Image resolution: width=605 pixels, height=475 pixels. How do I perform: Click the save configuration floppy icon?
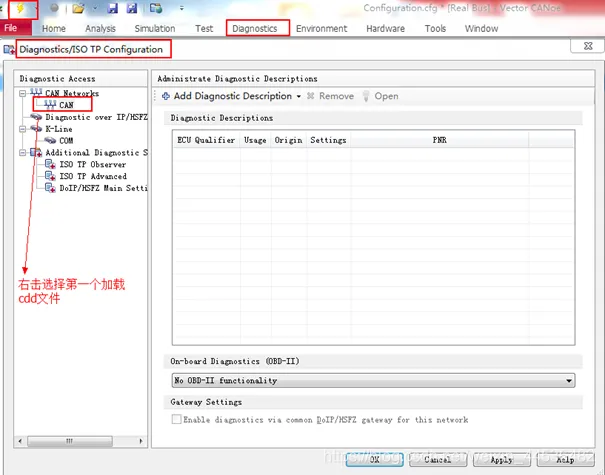[x=112, y=8]
